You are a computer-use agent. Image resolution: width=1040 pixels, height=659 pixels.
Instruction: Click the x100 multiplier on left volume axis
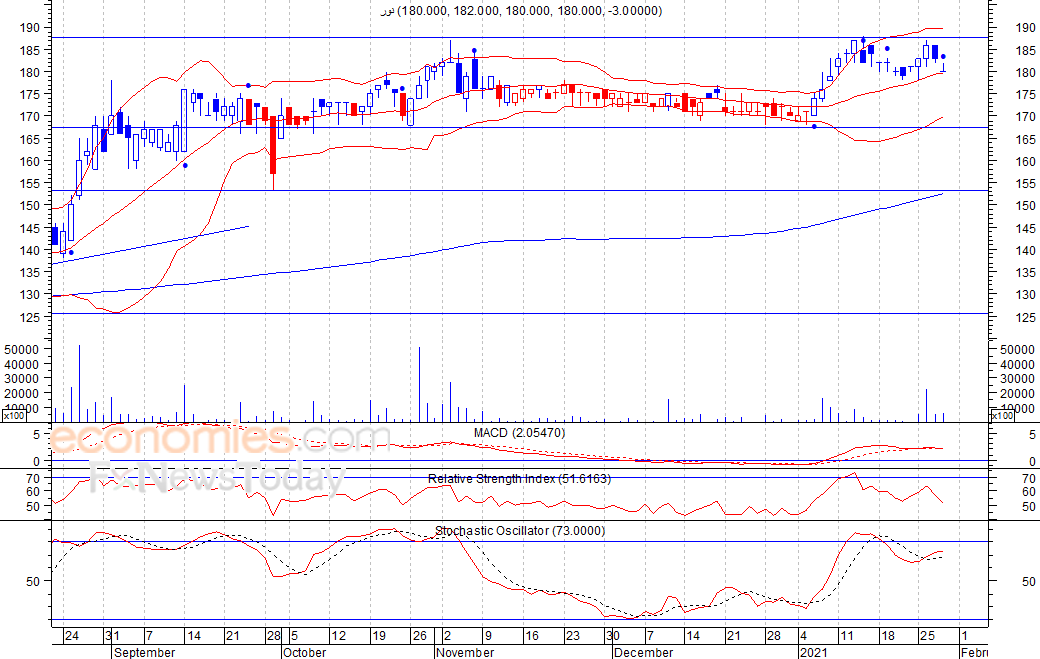point(14,416)
